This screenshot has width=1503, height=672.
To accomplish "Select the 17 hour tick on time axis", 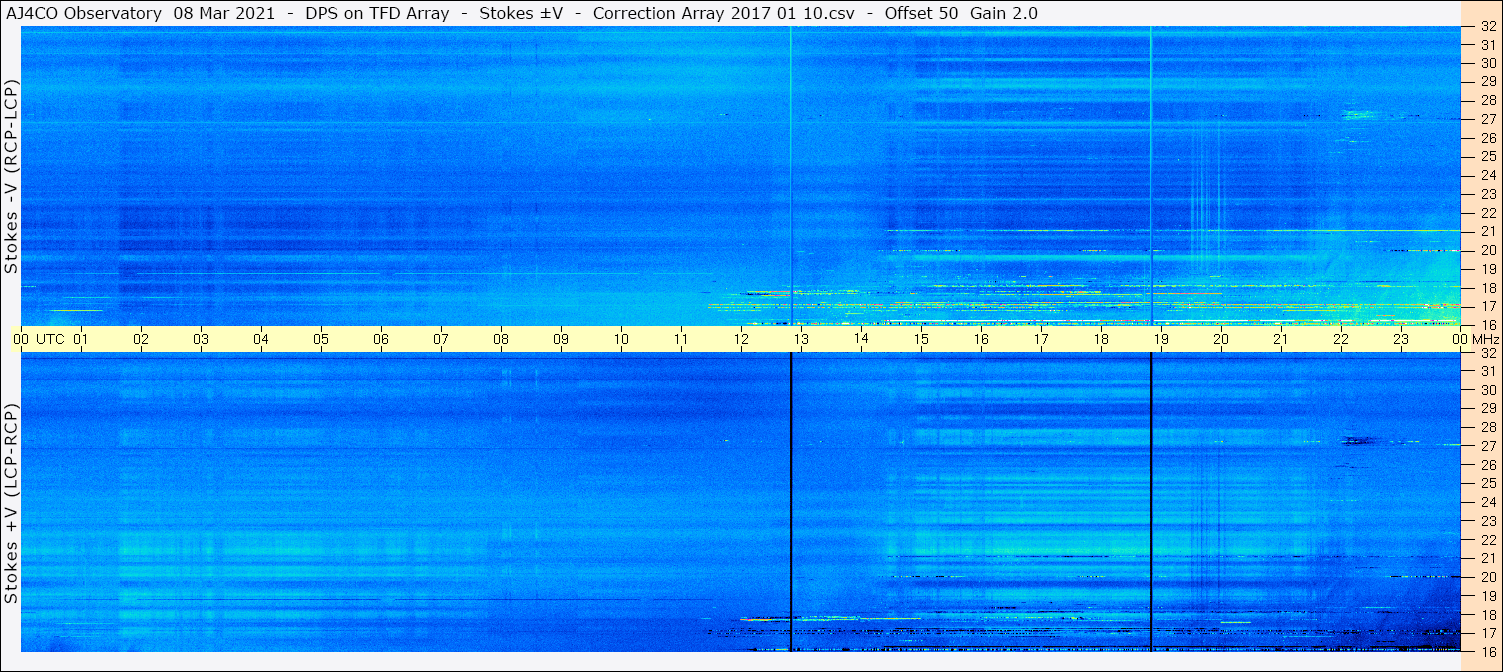I will click(x=1041, y=339).
